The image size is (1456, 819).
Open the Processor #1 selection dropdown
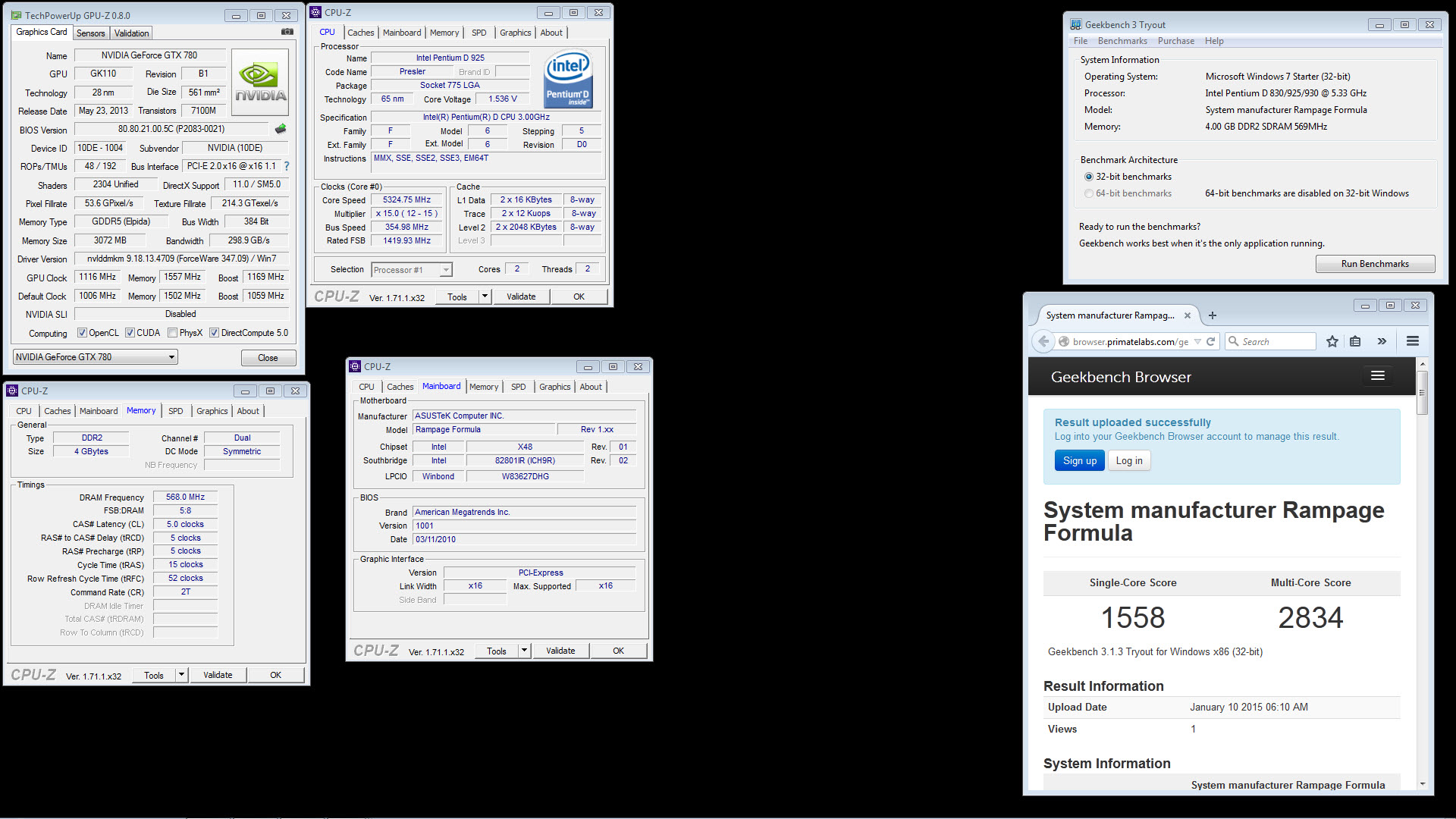click(x=412, y=270)
